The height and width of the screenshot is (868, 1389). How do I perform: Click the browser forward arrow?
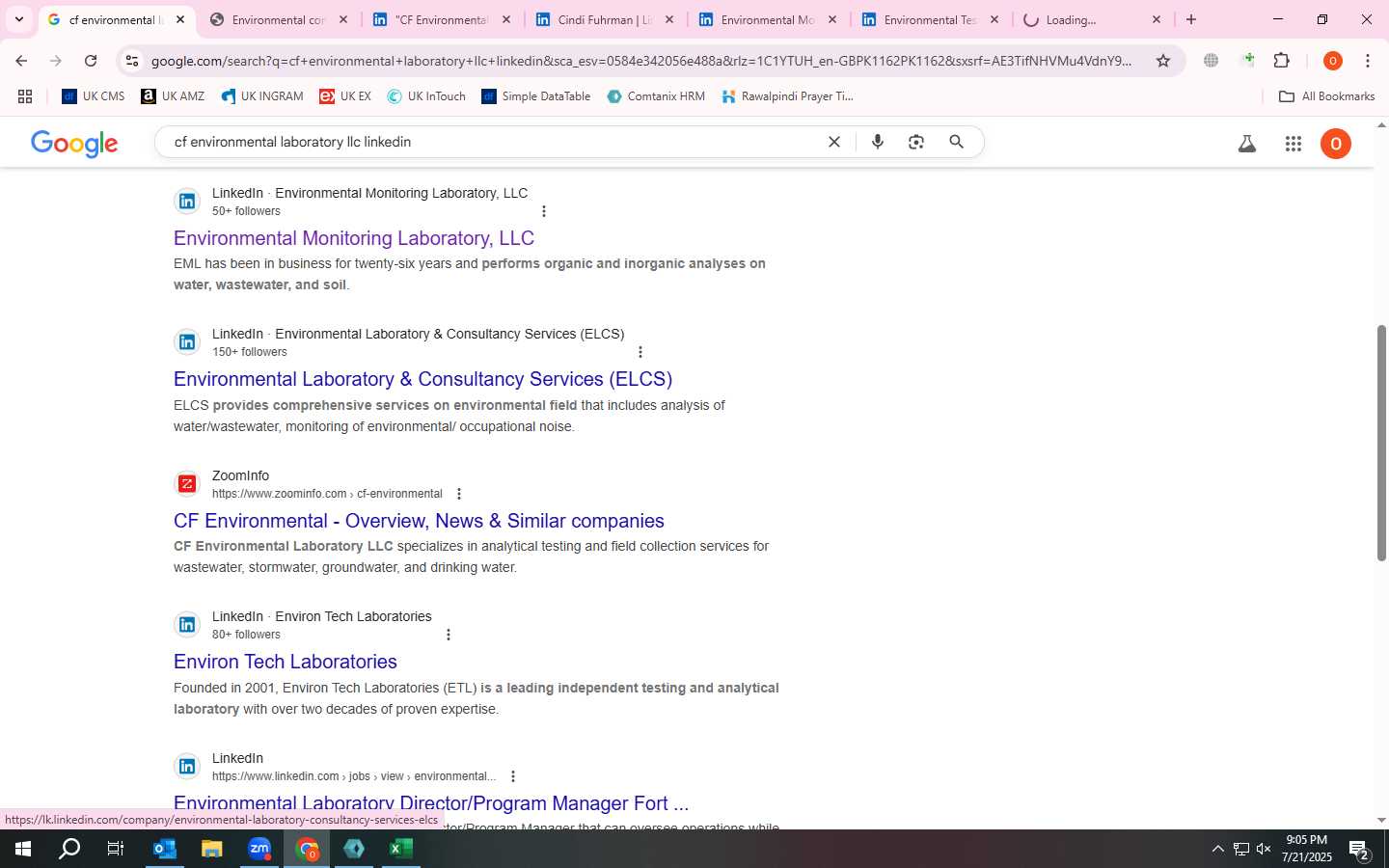56,61
